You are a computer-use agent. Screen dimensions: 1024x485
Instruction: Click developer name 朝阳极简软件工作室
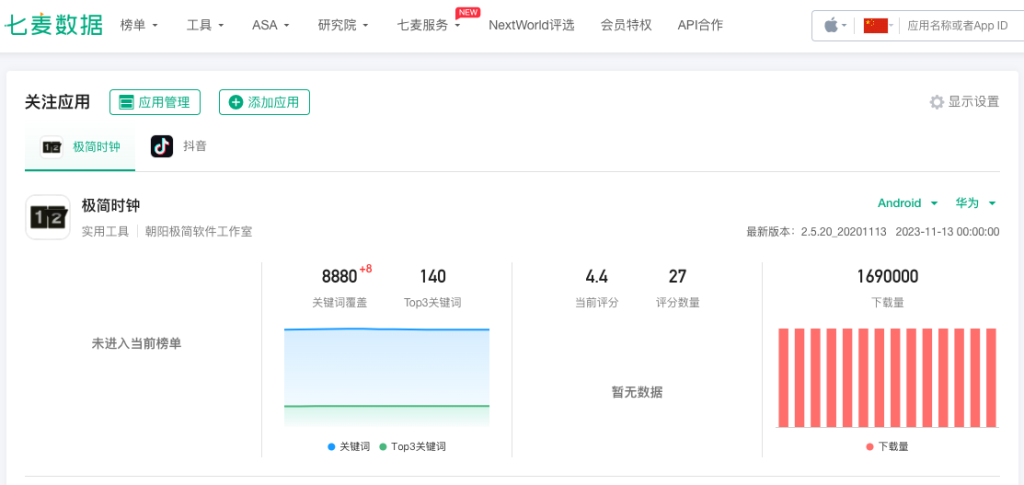tap(199, 231)
